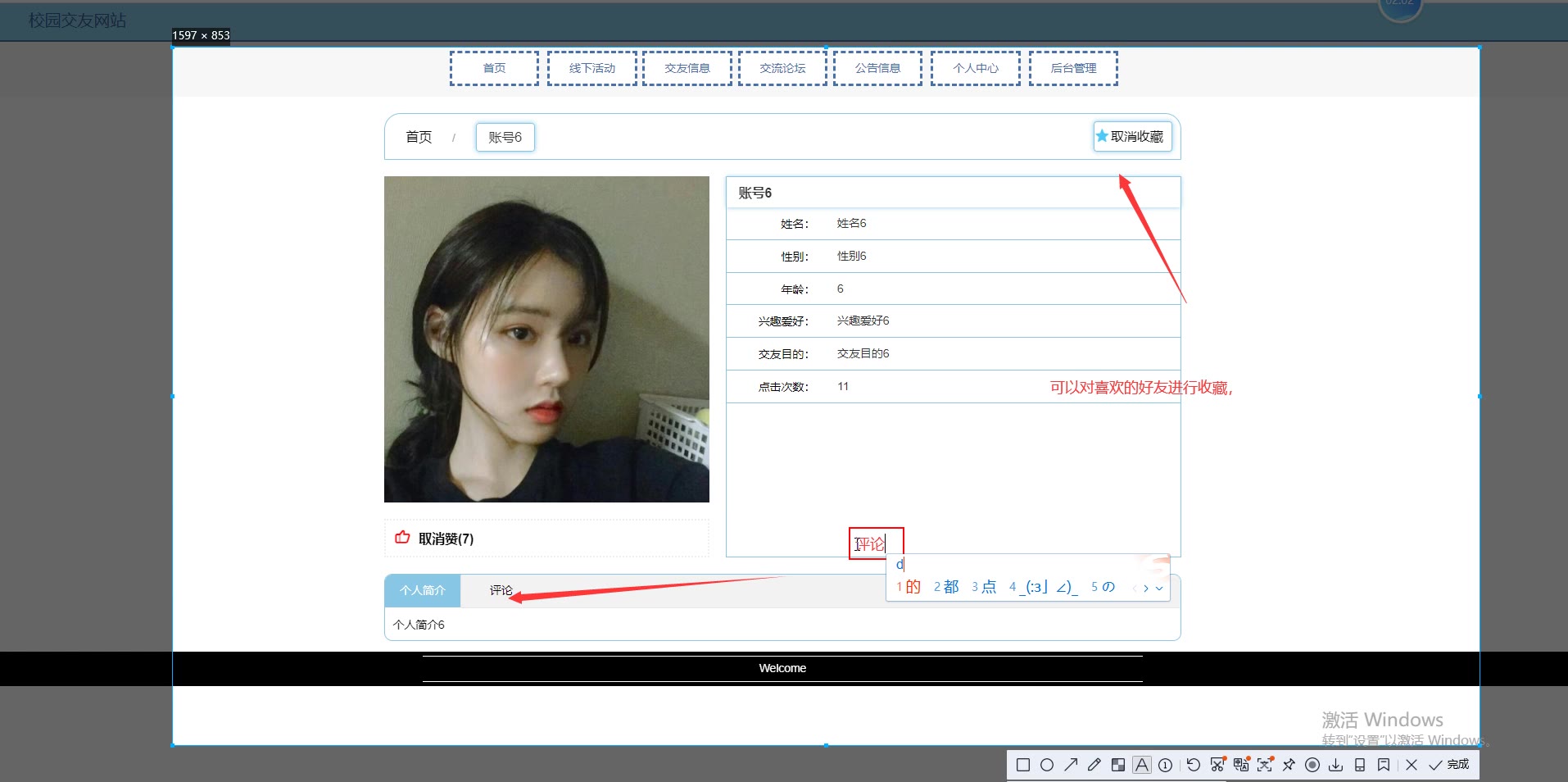The height and width of the screenshot is (782, 1568).
Task: Select the numbered step marker tool
Action: pyautogui.click(x=1165, y=765)
